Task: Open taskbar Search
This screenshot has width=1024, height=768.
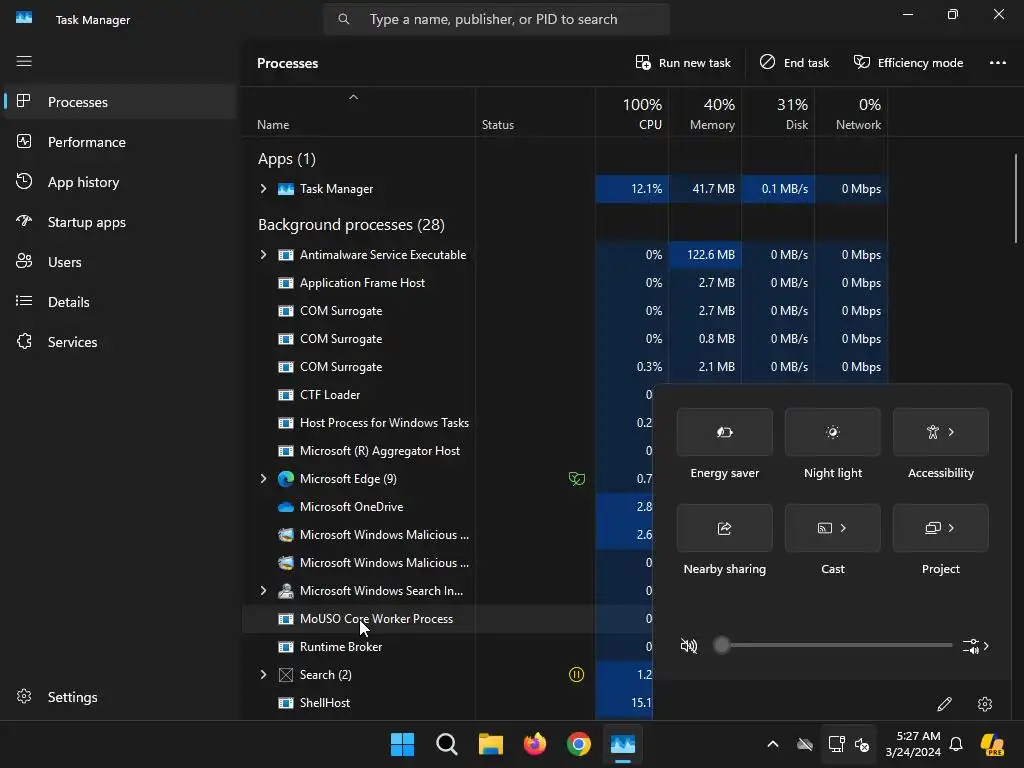Action: pyautogui.click(x=447, y=744)
